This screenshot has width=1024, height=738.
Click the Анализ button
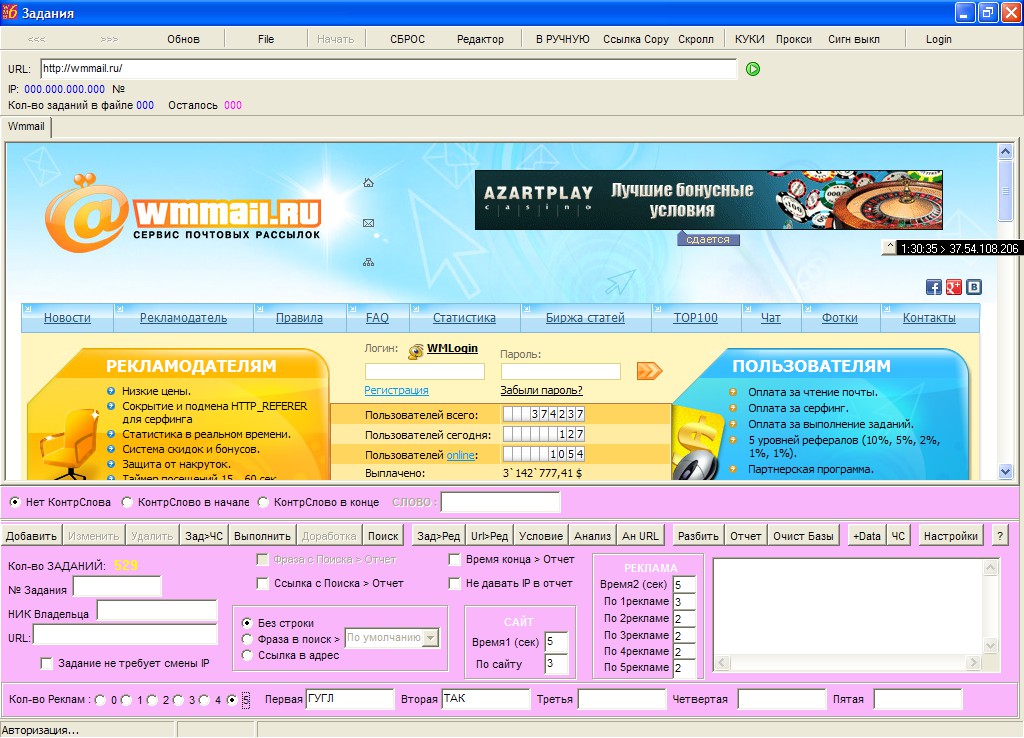pos(592,536)
